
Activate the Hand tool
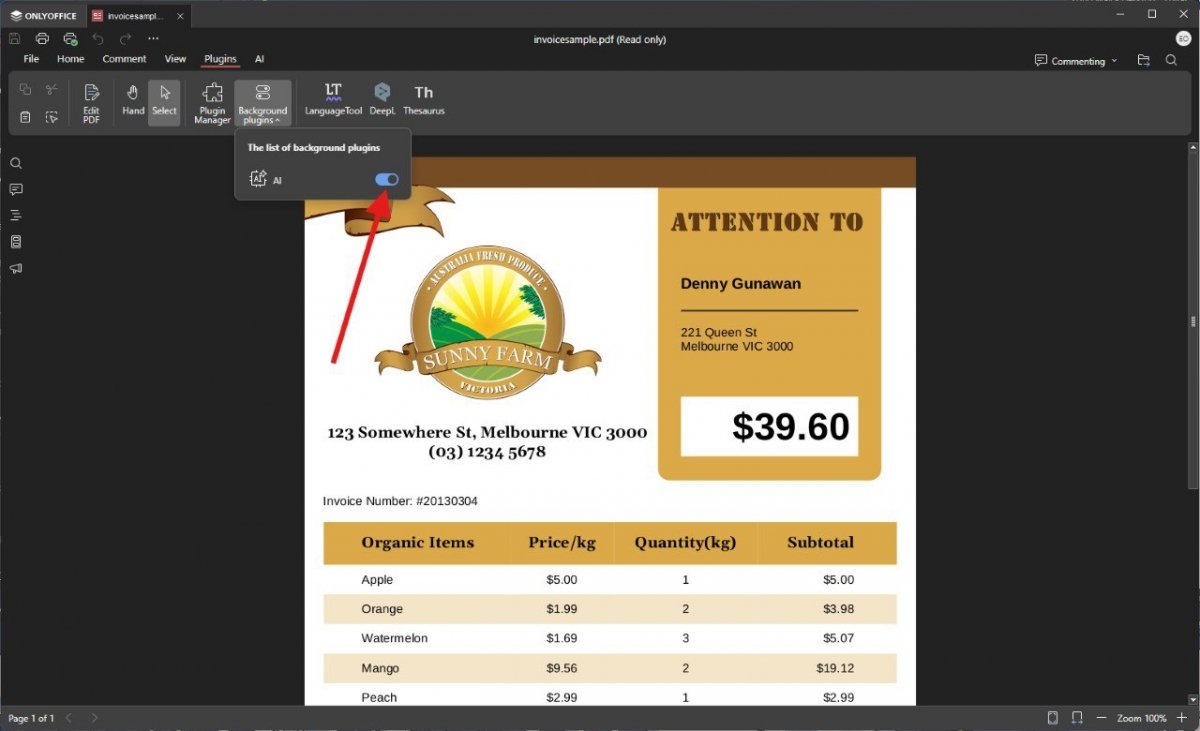point(133,100)
